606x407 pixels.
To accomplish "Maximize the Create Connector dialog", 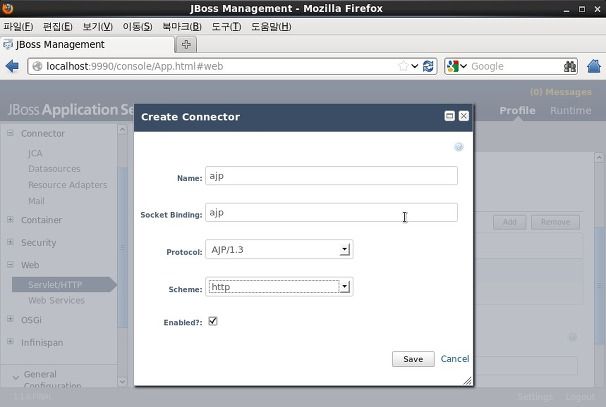I will tap(449, 116).
